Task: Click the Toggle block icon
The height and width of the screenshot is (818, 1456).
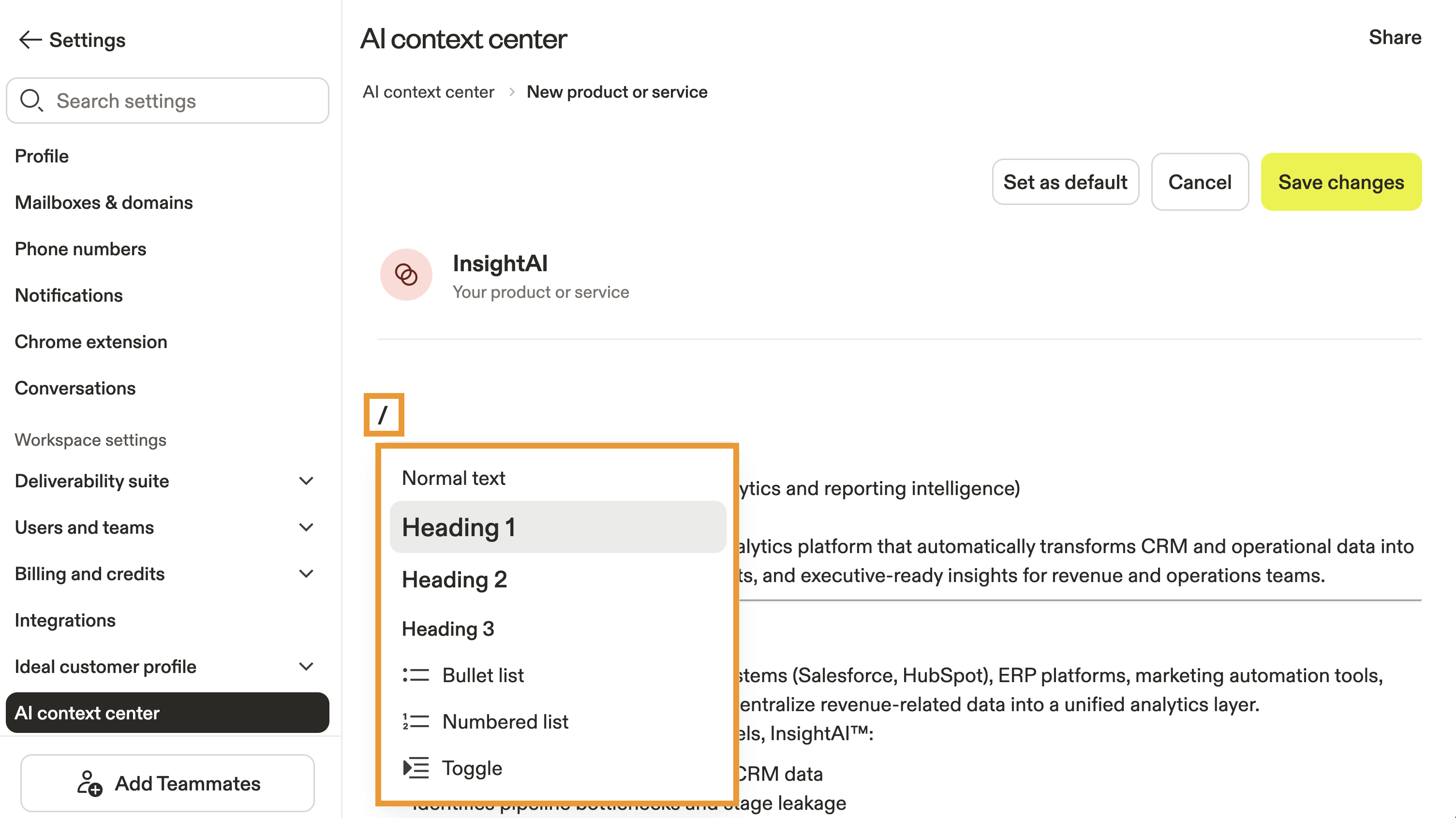Action: point(416,768)
